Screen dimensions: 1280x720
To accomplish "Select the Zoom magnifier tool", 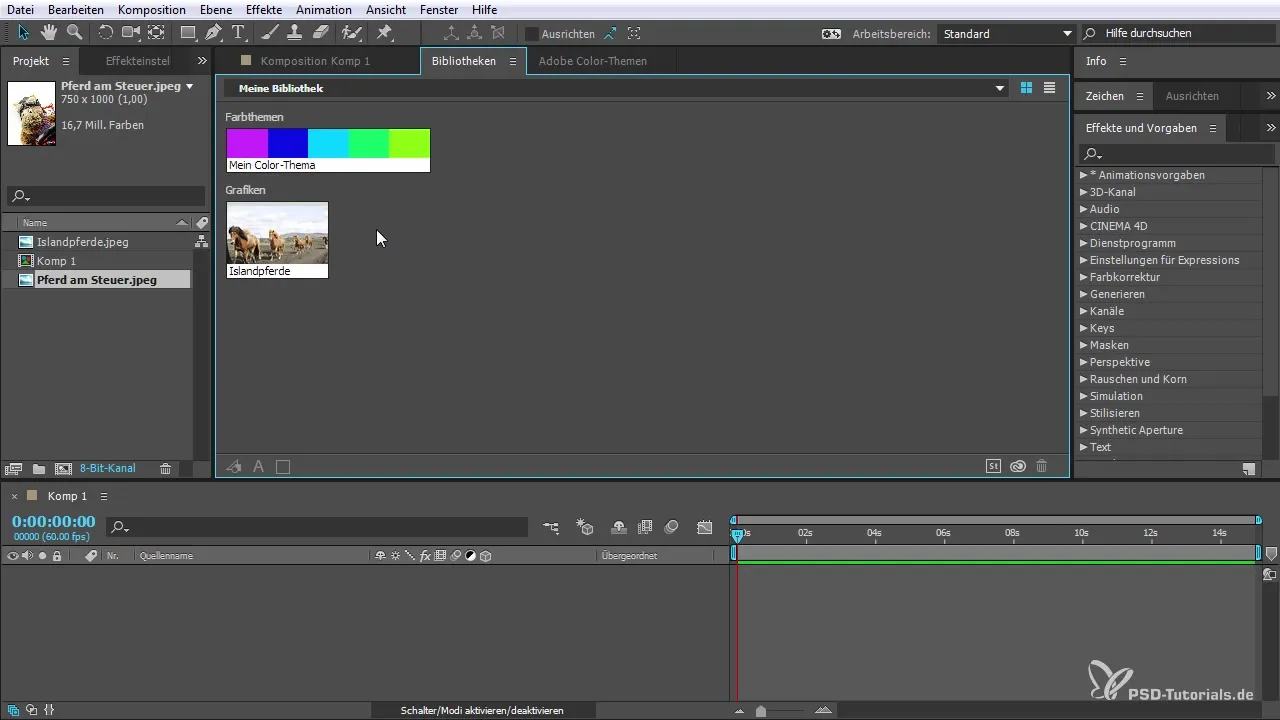I will tap(74, 33).
